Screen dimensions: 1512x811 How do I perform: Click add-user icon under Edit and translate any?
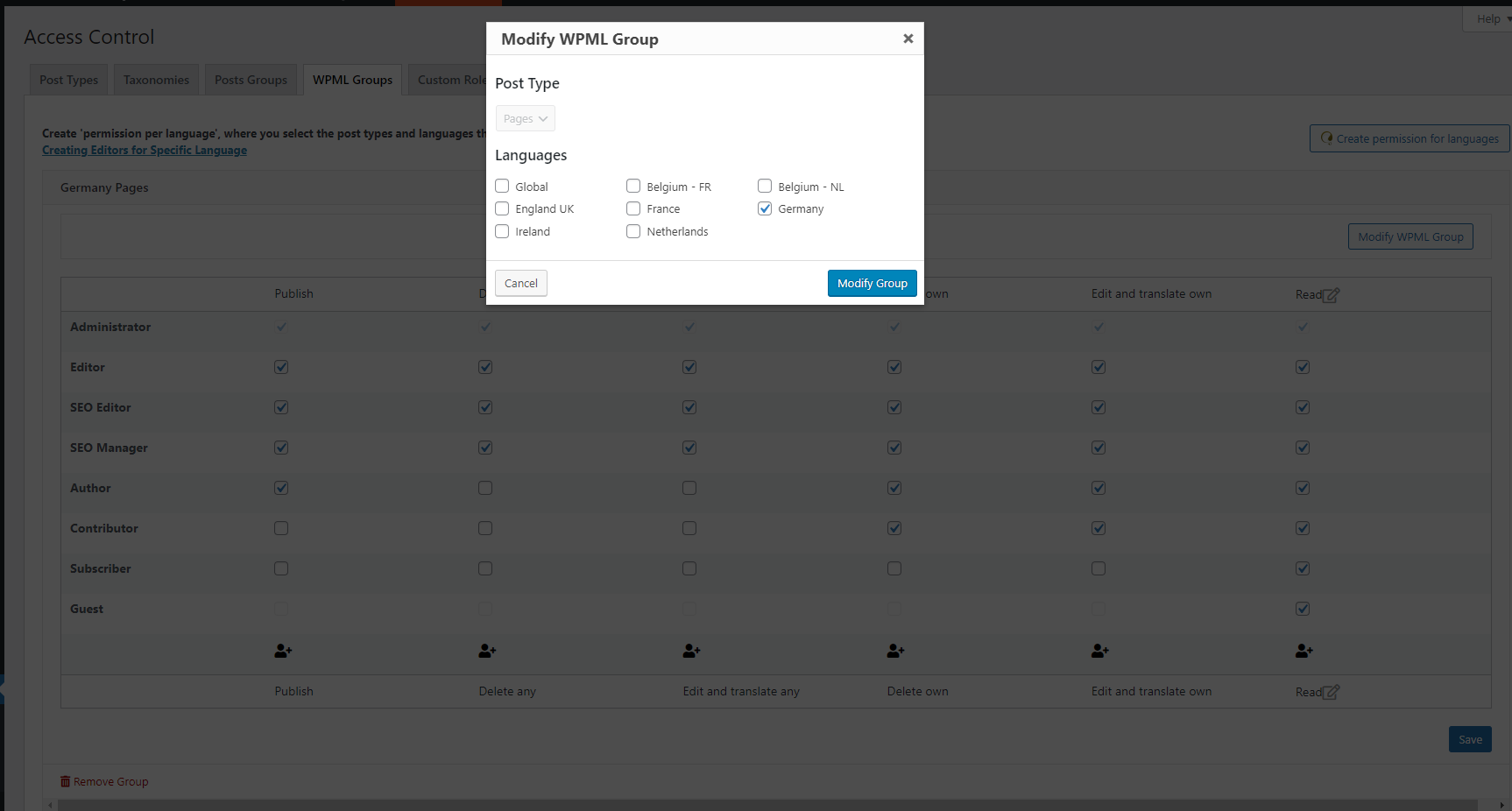pos(691,651)
